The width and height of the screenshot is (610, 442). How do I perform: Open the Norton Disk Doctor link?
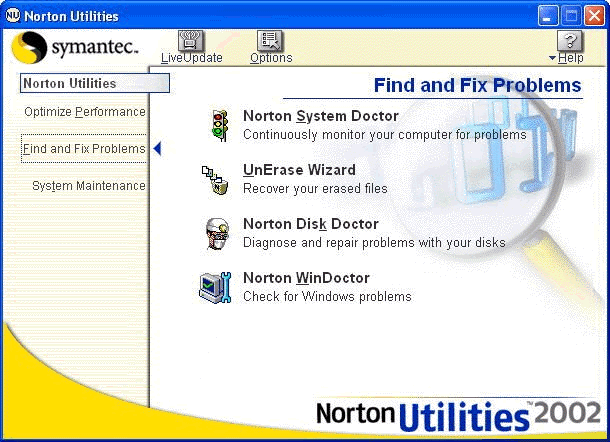(311, 224)
